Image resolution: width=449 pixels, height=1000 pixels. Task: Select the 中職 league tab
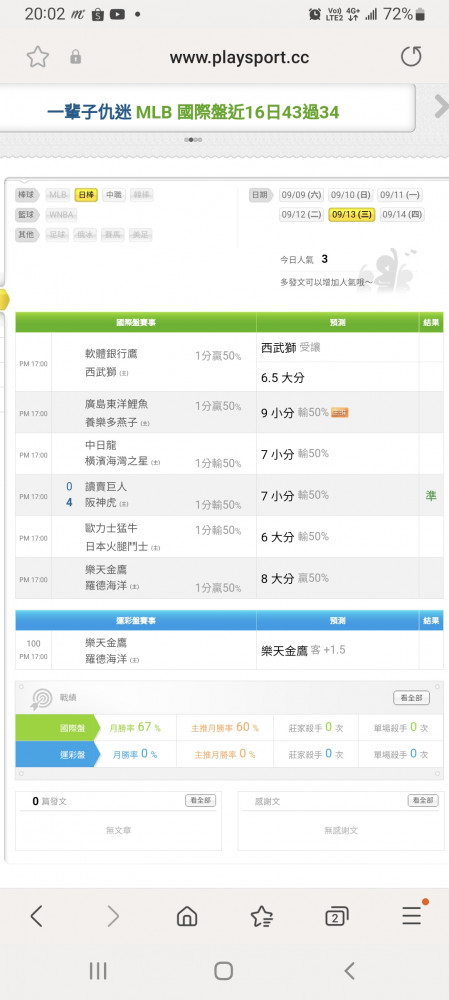pos(114,195)
